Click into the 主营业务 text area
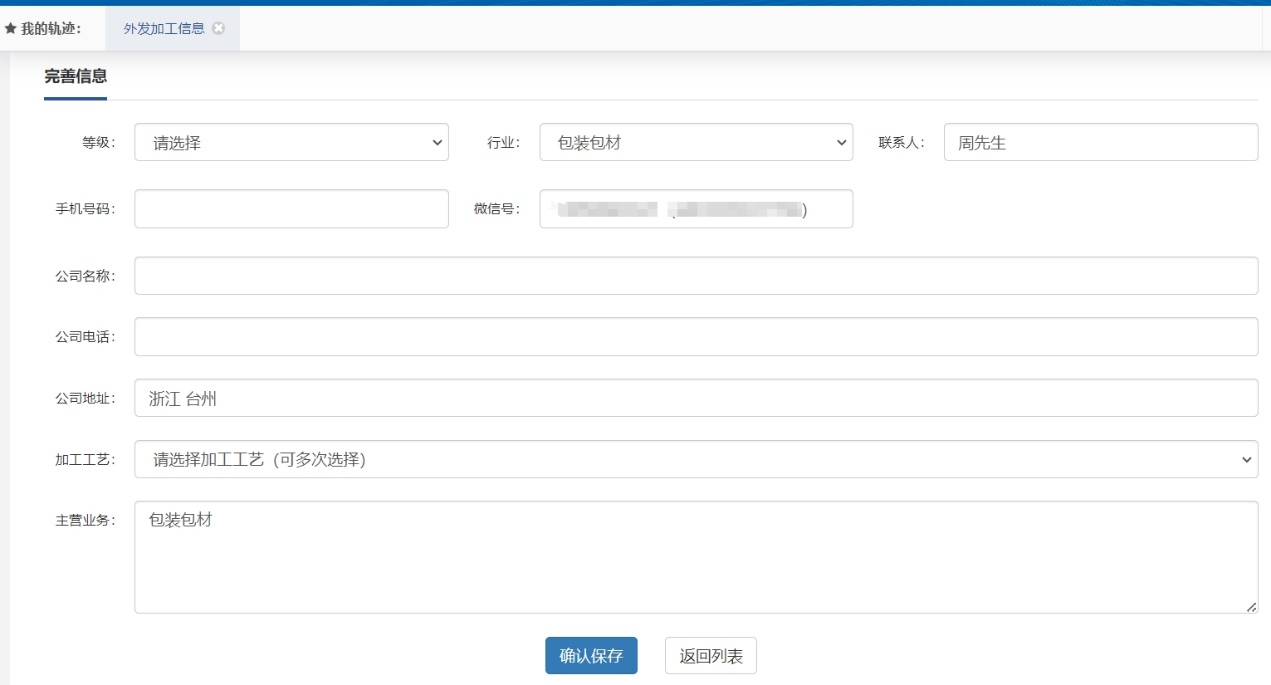Viewport: 1271px width, 685px height. [696, 557]
